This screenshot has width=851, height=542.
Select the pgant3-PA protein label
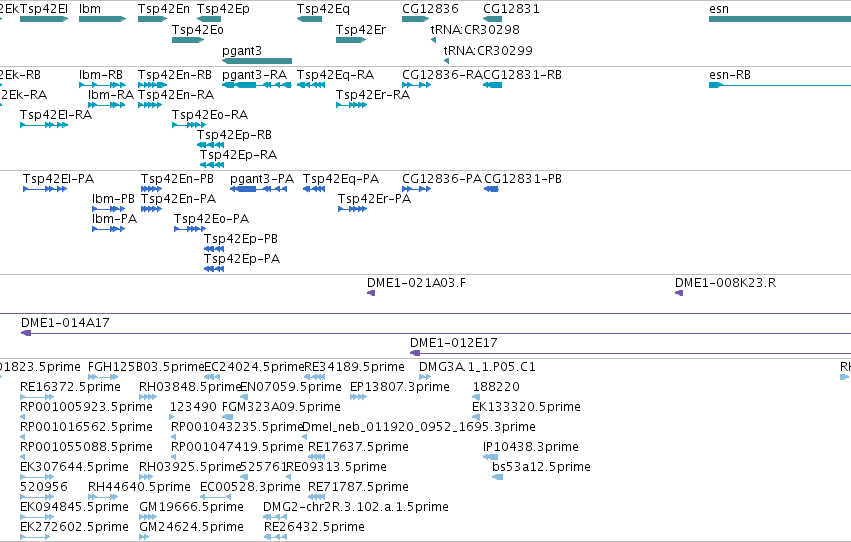pos(262,178)
